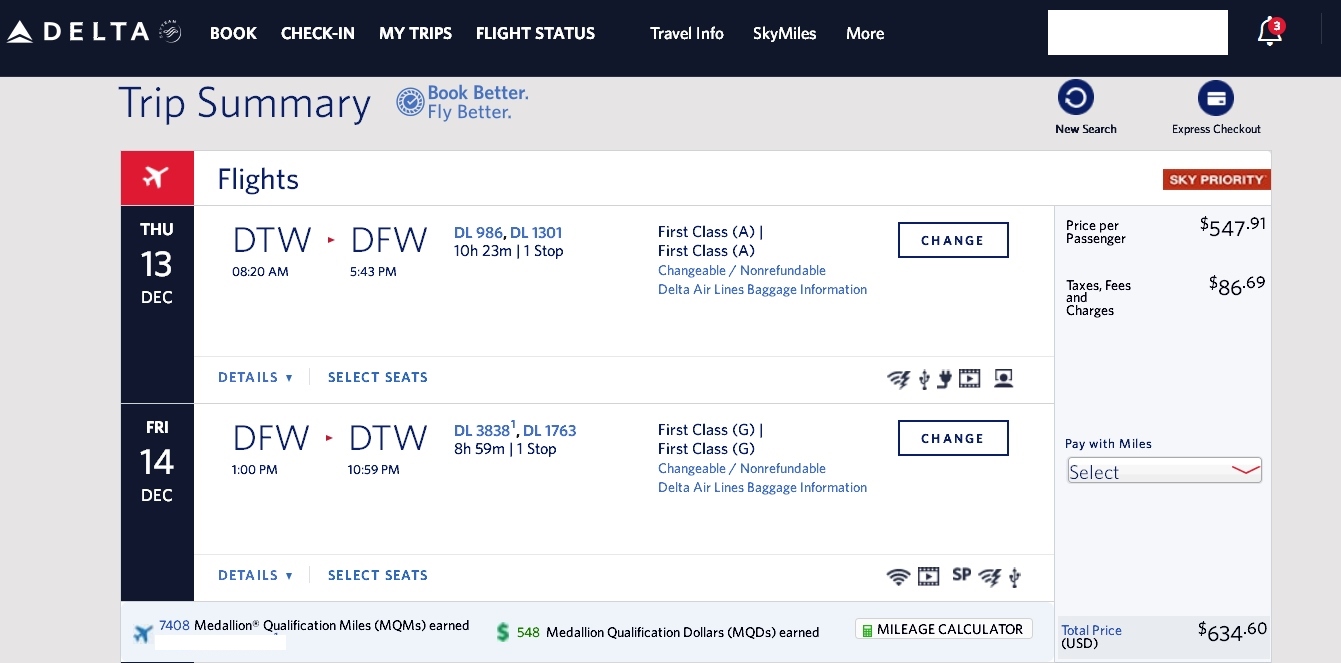Click the green calculator icon in Mileage Calculator
1341x663 pixels.
[x=868, y=629]
